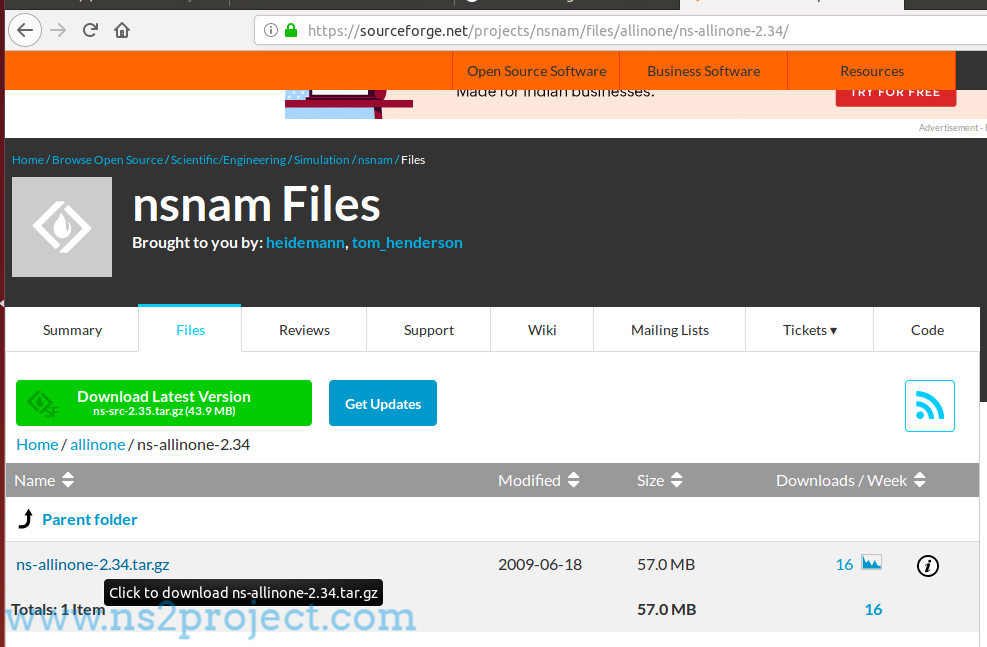The image size is (987, 647).
Task: Click the 2009-06-18 modified date
Action: (540, 565)
